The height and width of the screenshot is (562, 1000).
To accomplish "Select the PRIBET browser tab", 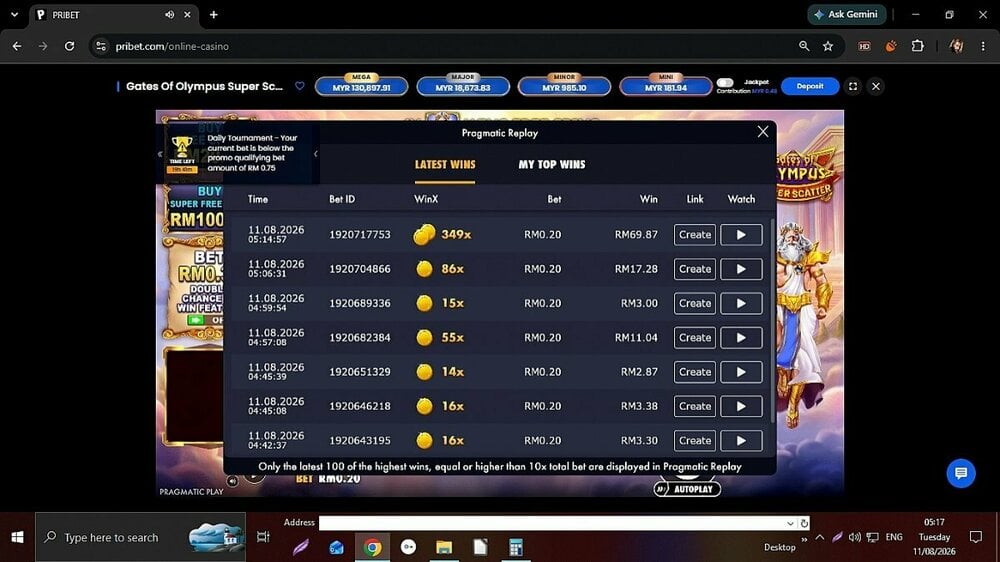I will point(114,15).
